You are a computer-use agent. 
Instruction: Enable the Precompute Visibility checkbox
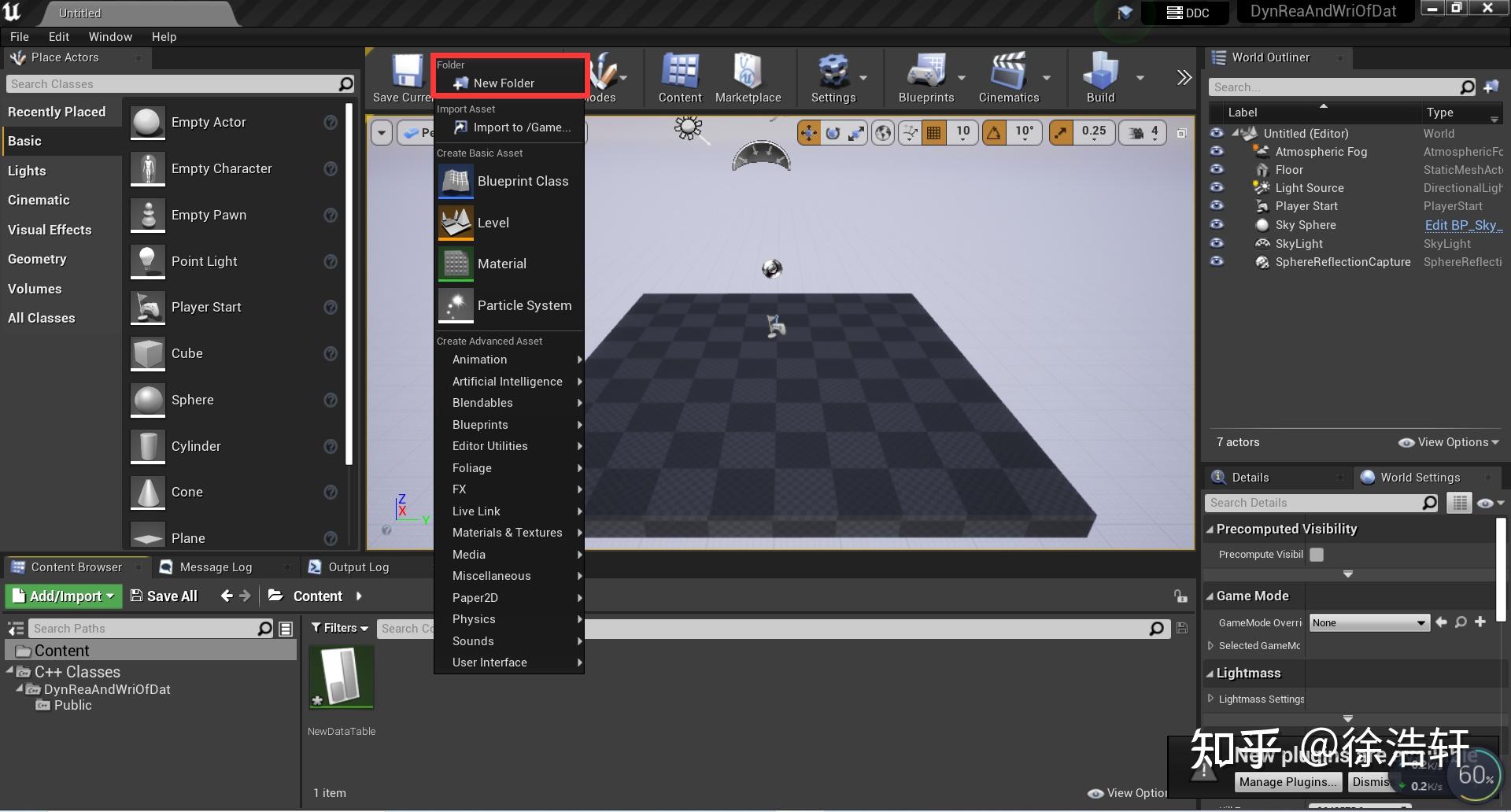pos(1317,555)
